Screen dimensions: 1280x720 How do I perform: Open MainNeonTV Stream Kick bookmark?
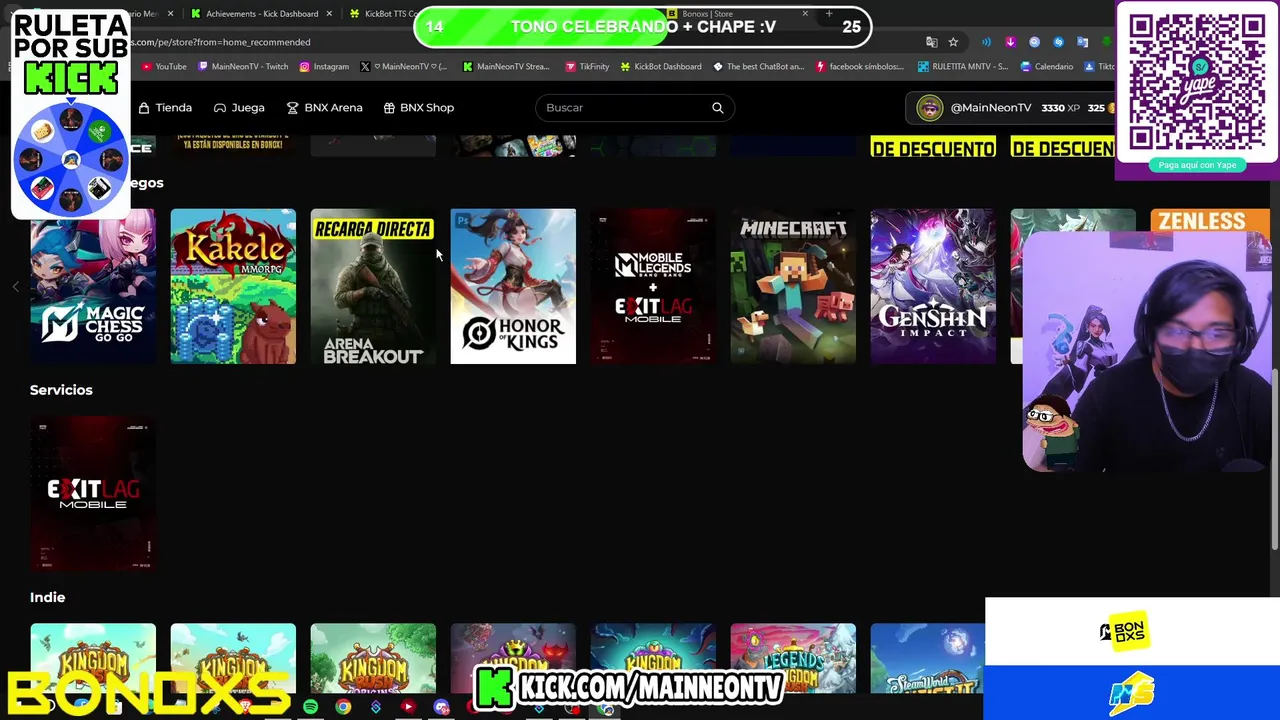point(508,67)
